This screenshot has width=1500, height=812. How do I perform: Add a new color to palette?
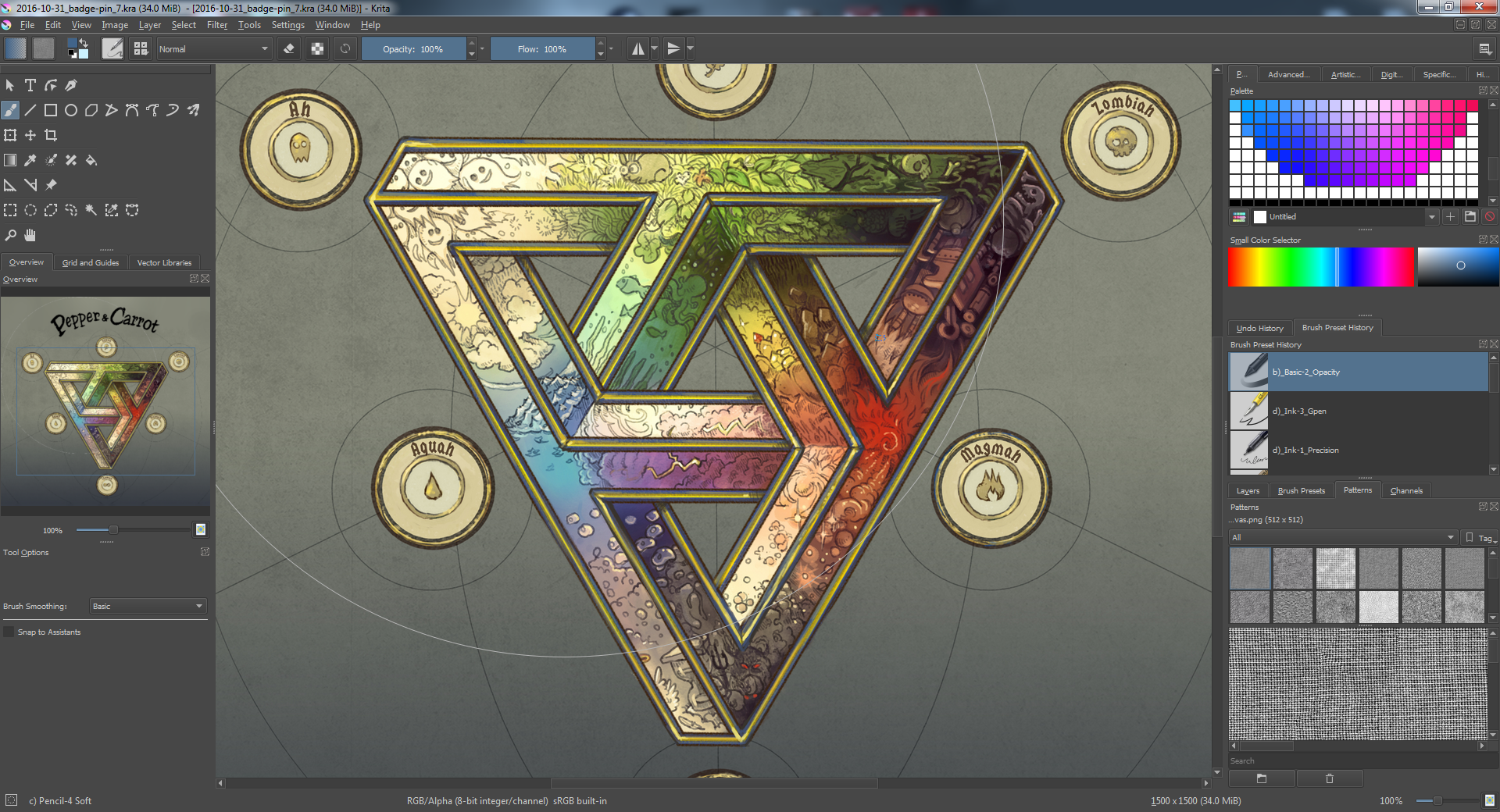pyautogui.click(x=1451, y=217)
